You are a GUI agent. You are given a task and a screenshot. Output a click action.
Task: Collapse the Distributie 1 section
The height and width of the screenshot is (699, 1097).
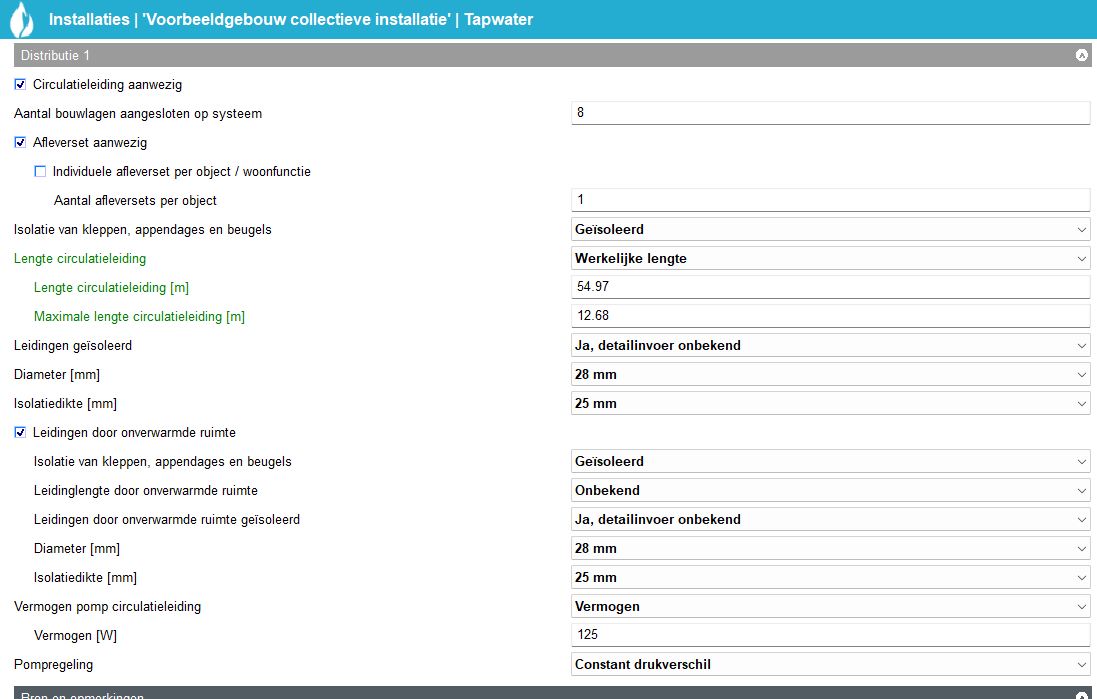(x=1081, y=55)
